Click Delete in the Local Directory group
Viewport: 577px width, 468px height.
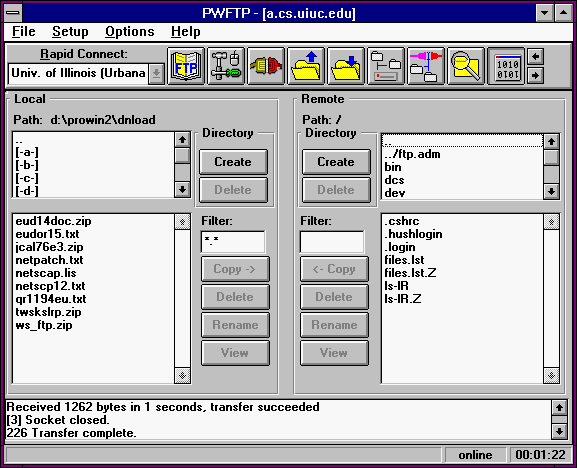point(233,190)
